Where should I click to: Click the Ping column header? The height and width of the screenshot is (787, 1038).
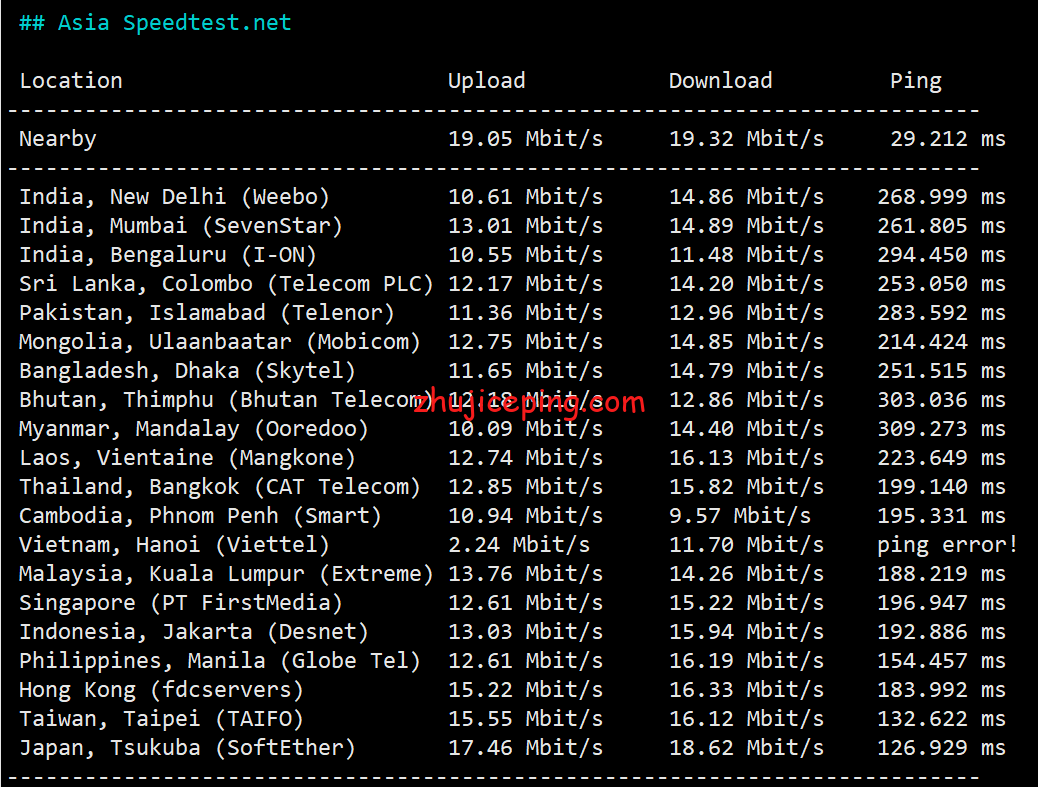[x=915, y=81]
